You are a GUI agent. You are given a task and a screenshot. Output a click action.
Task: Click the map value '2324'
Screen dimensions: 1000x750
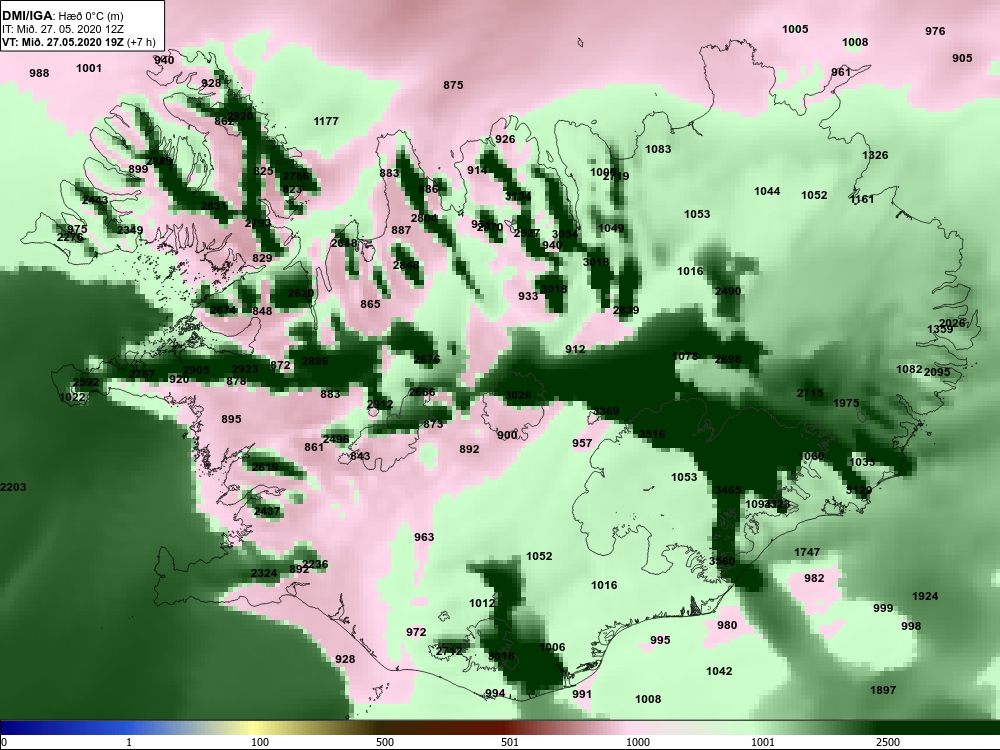(264, 573)
